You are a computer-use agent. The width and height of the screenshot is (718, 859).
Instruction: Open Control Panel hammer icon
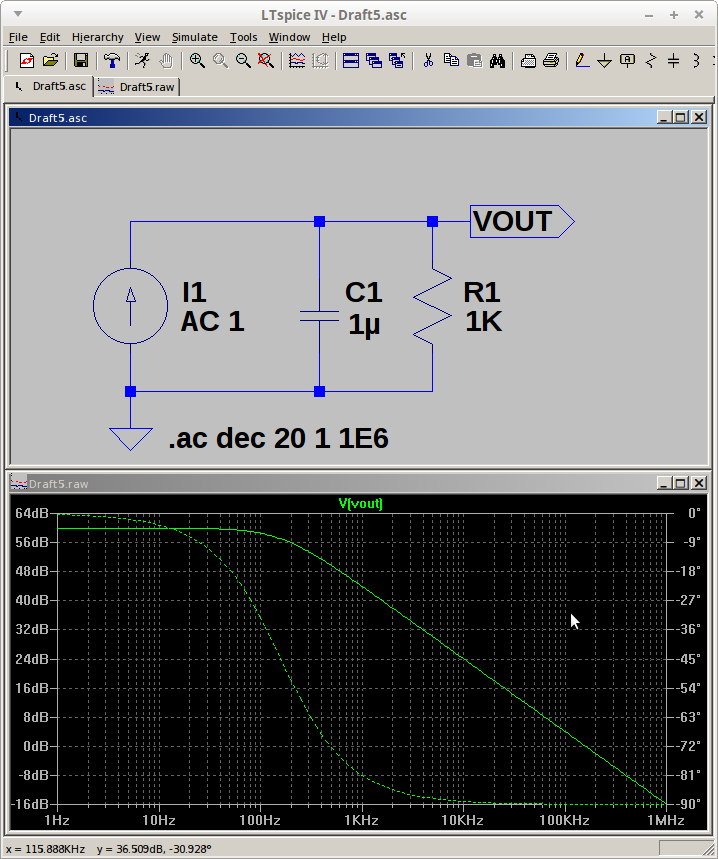tap(112, 60)
